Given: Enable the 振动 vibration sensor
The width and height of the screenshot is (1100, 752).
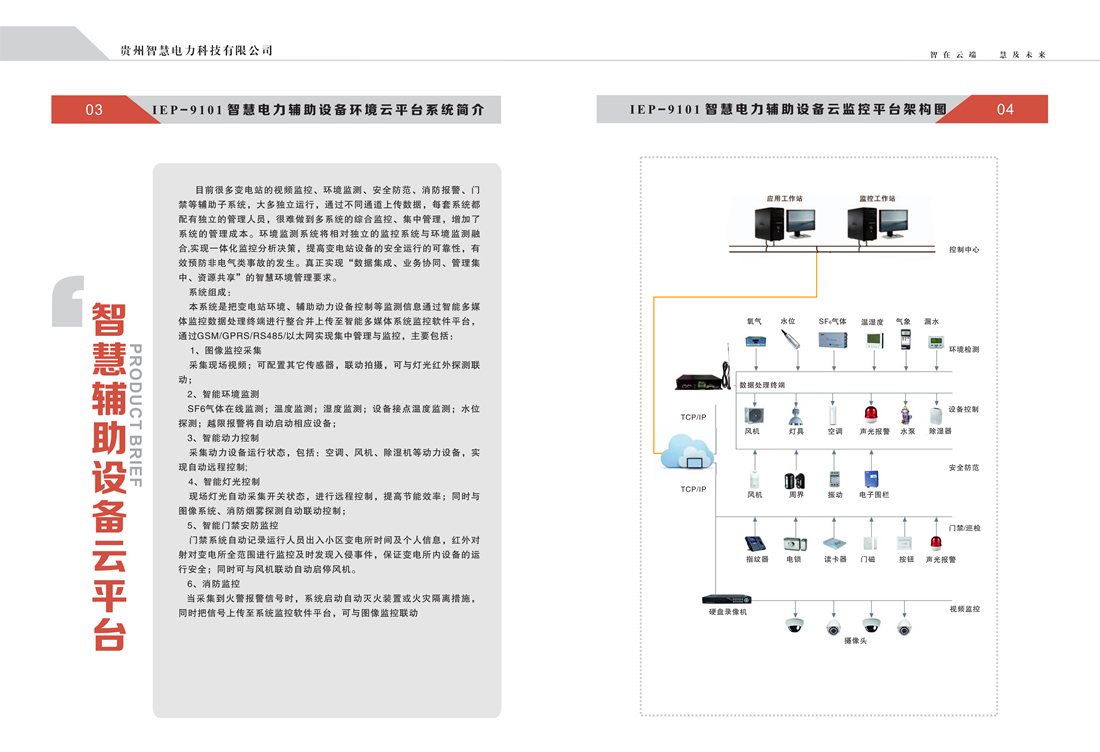Looking at the screenshot, I should 833,479.
